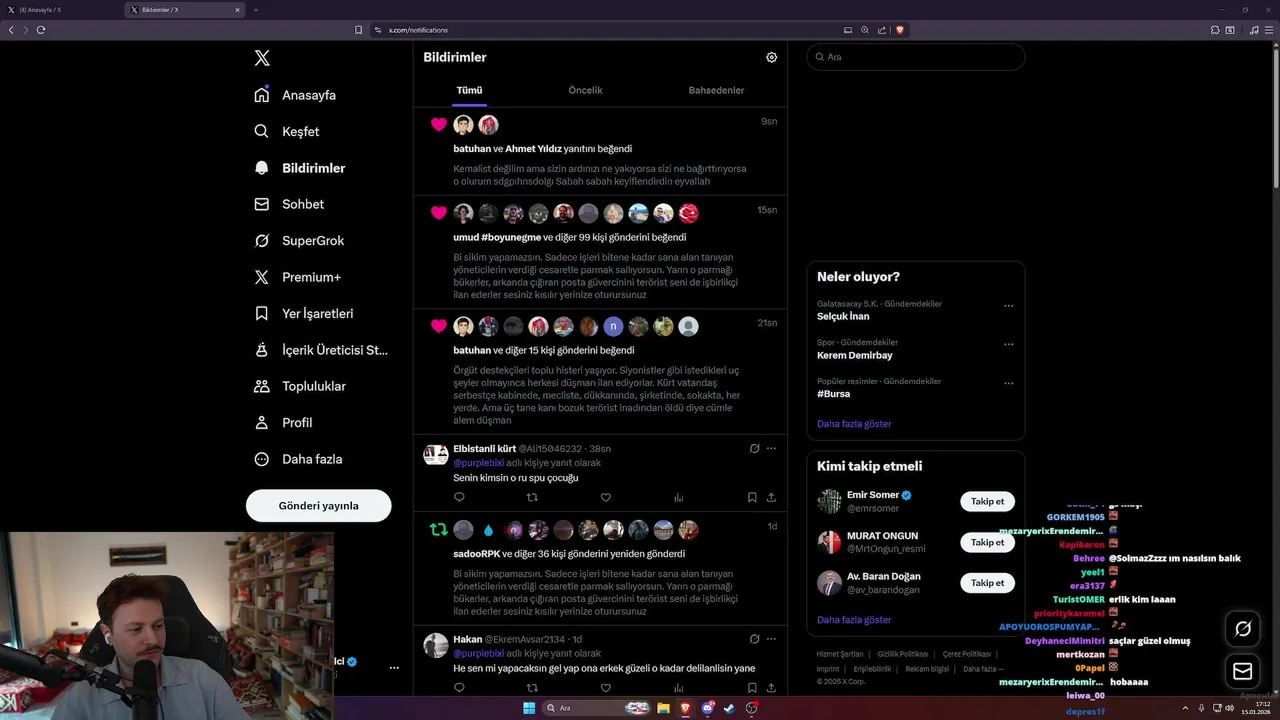
Task: Open account switcher three-dots menu
Action: coord(394,667)
